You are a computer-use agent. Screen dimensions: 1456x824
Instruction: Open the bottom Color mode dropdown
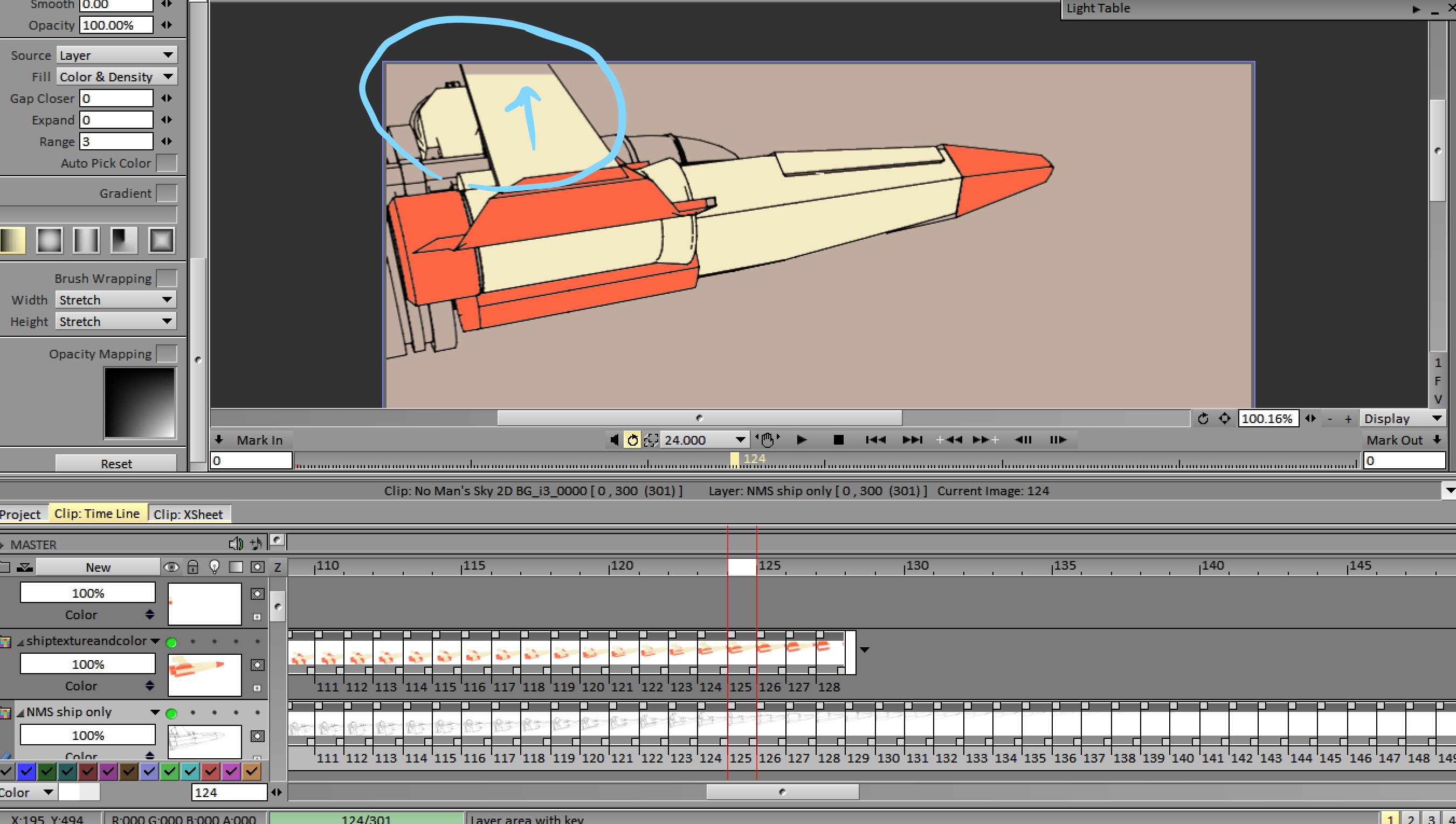click(29, 792)
